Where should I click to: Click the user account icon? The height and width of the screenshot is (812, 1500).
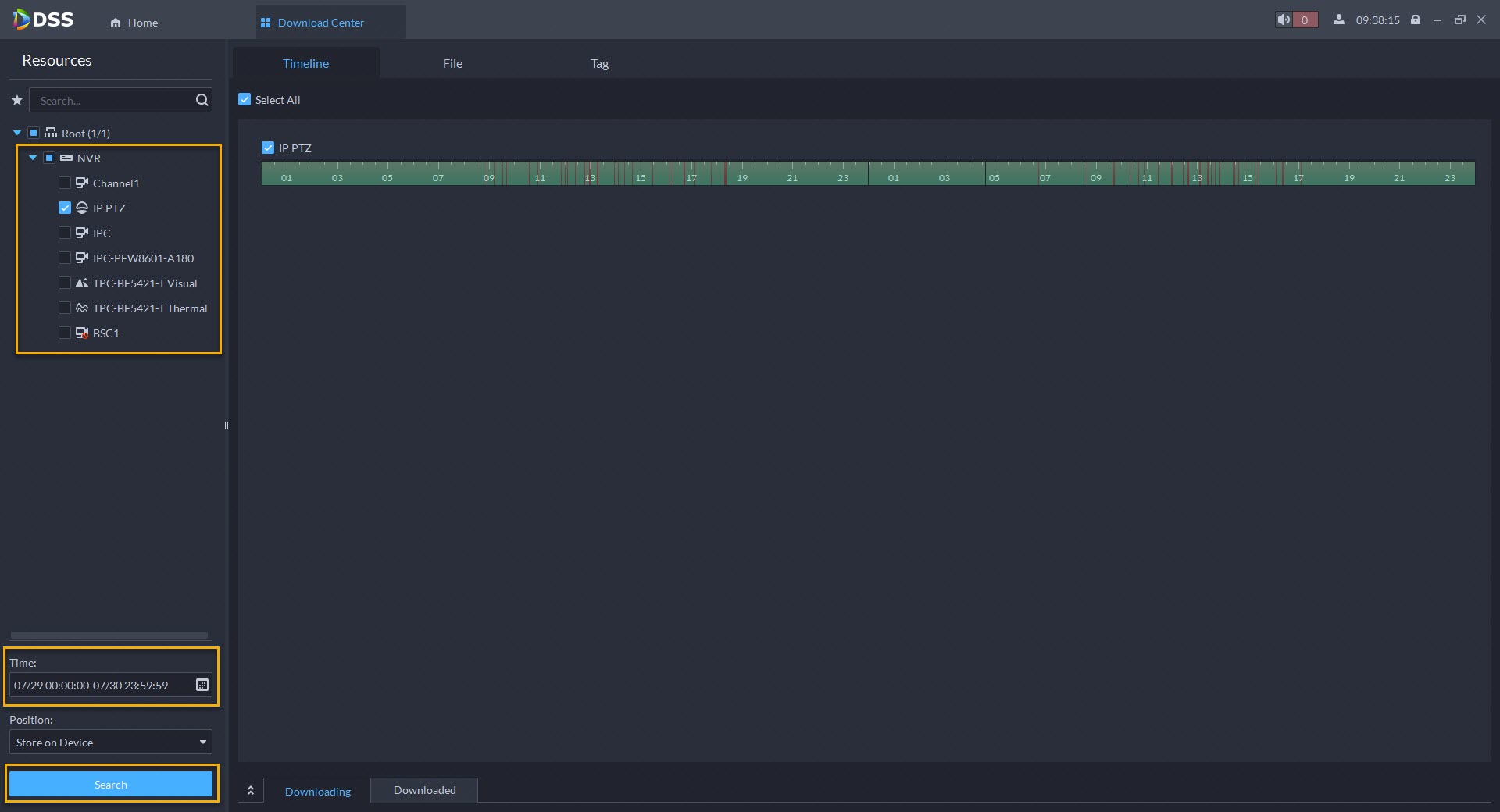tap(1339, 20)
